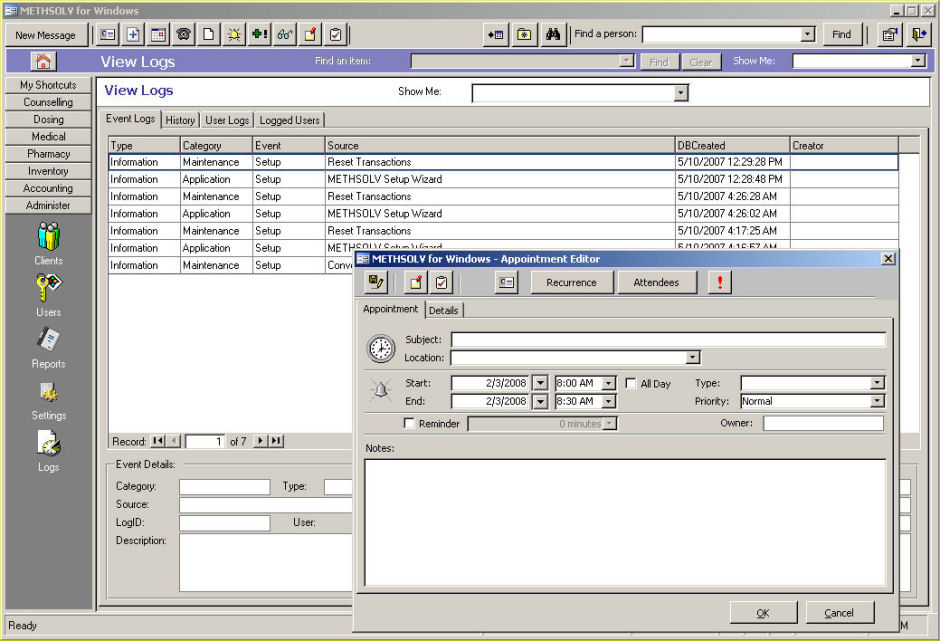
Task: Open Users key icon in sidebar
Action: point(49,295)
